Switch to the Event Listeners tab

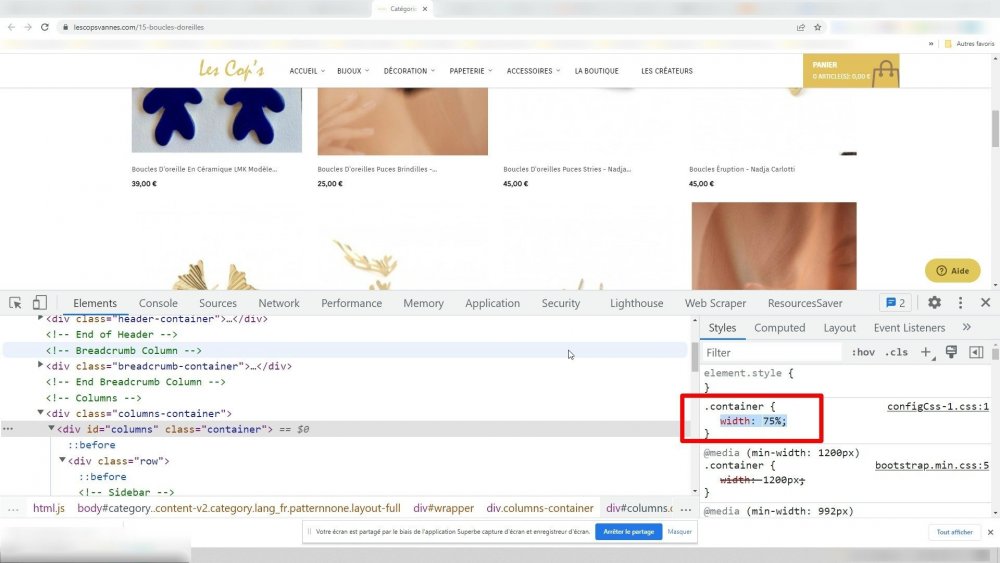tap(909, 328)
